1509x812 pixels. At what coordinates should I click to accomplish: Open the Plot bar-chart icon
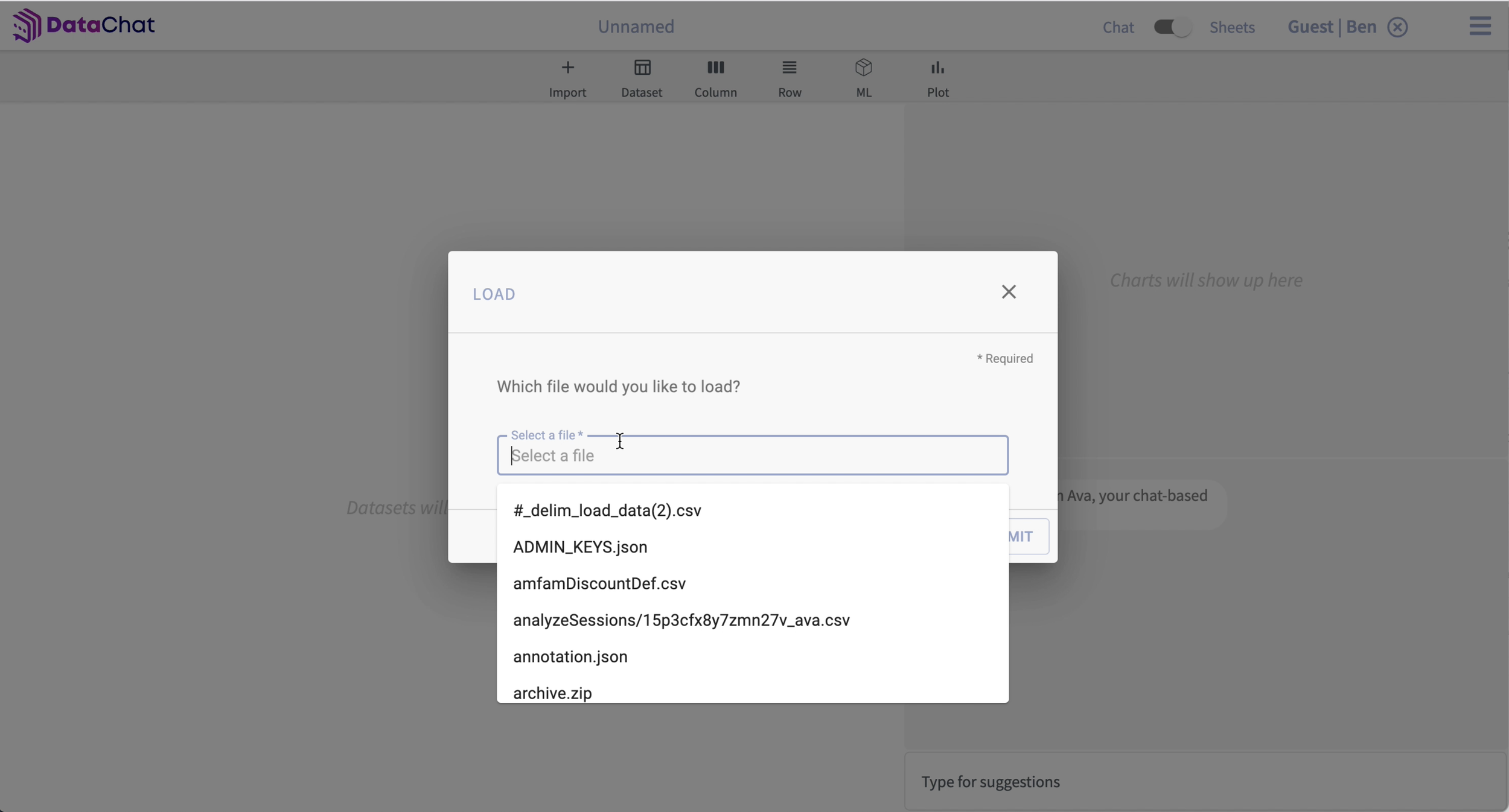[937, 68]
